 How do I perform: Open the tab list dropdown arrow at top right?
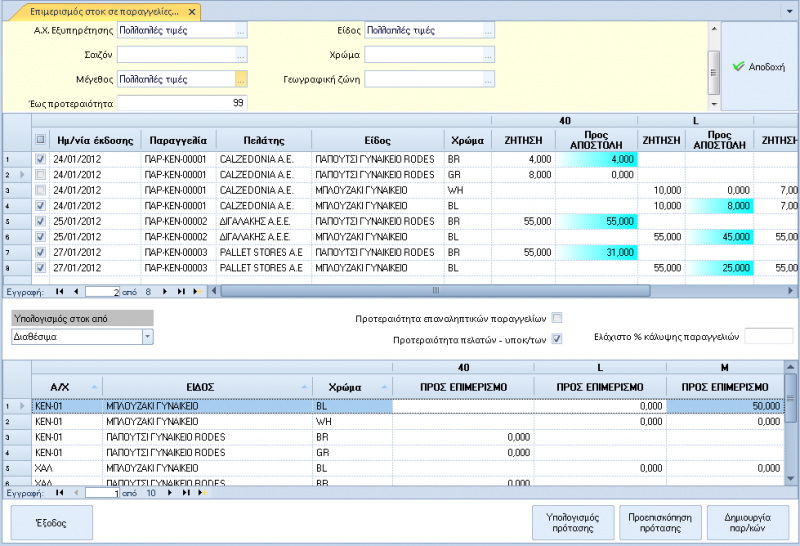pos(789,11)
